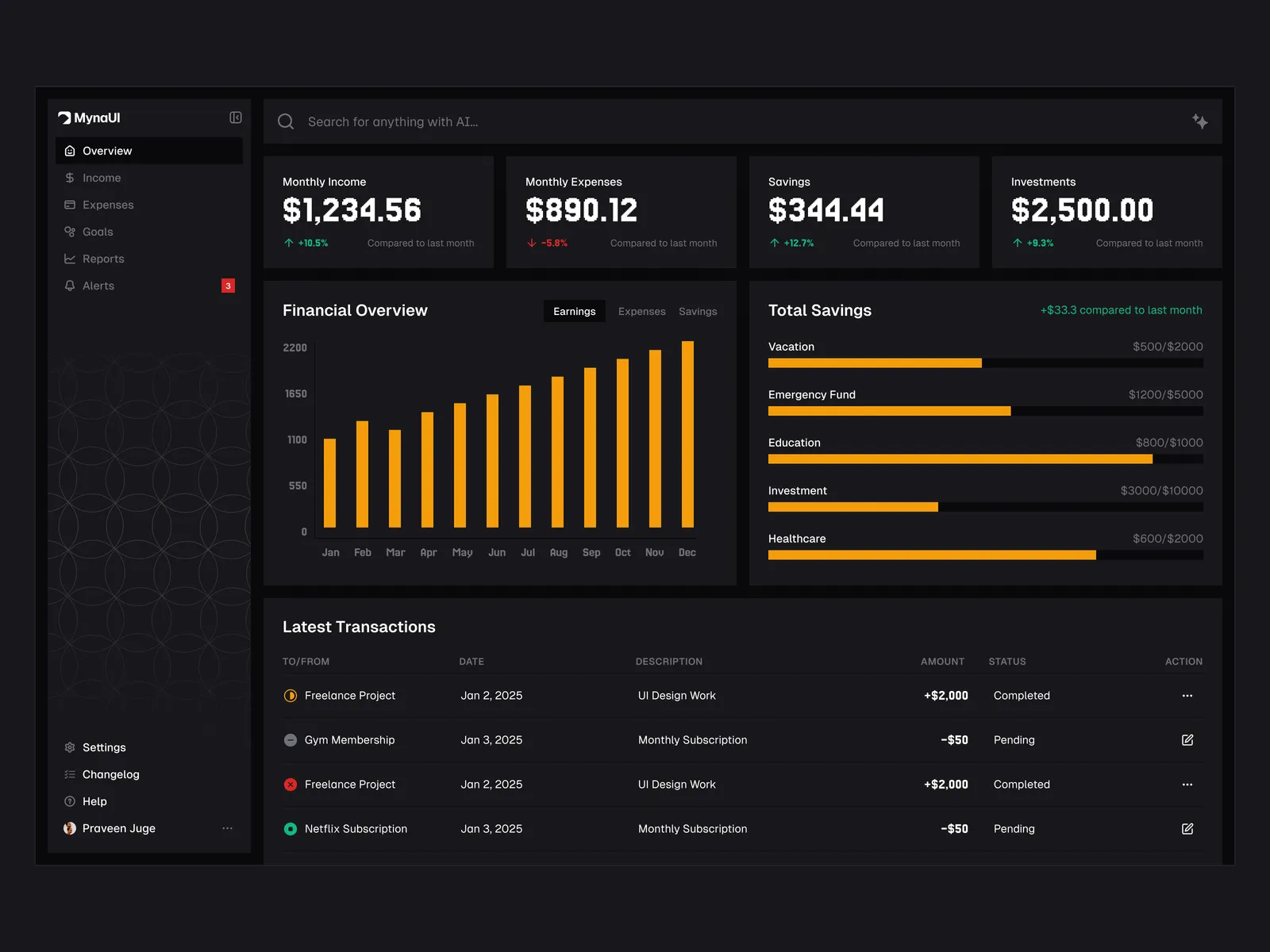The width and height of the screenshot is (1270, 952).
Task: Click the edit icon for Netflix Subscription
Action: 1187,828
